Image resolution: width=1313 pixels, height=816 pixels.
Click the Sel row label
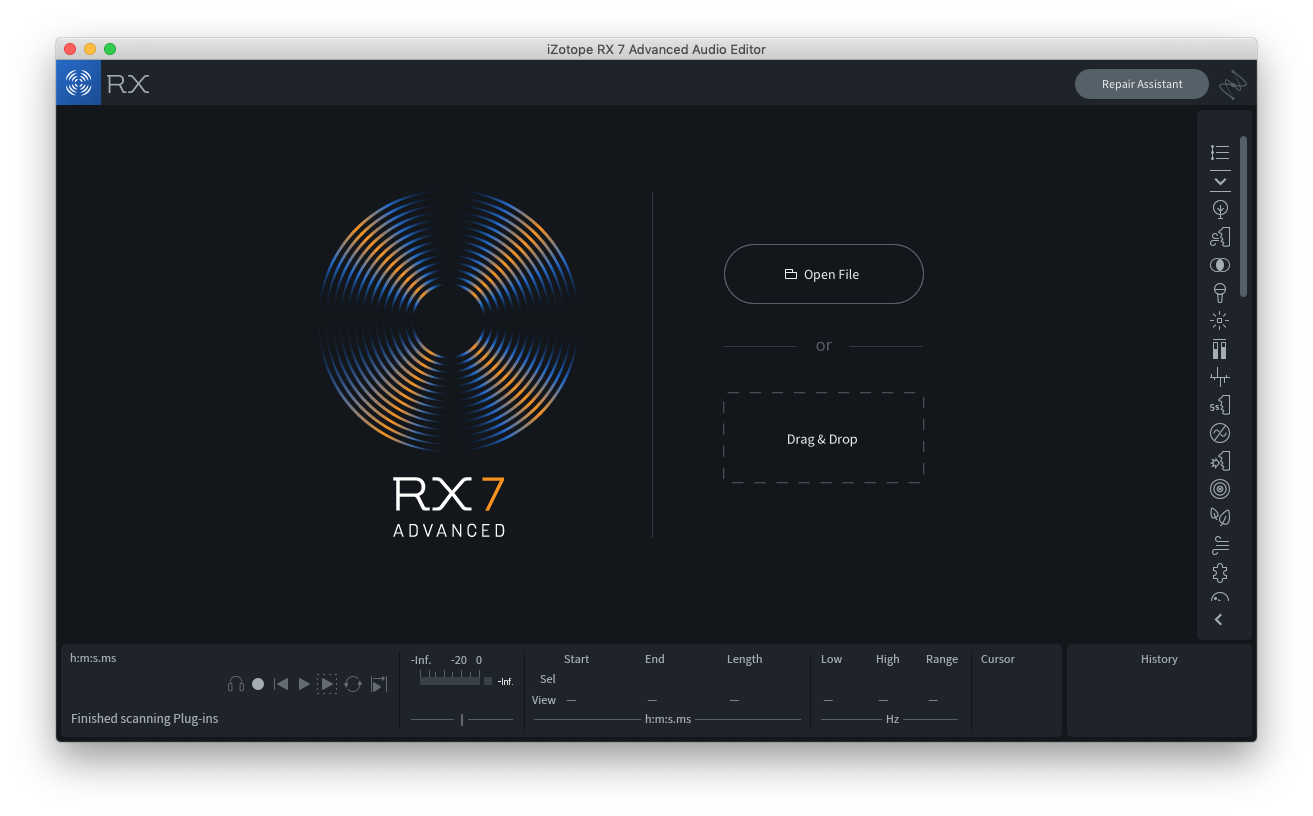548,679
